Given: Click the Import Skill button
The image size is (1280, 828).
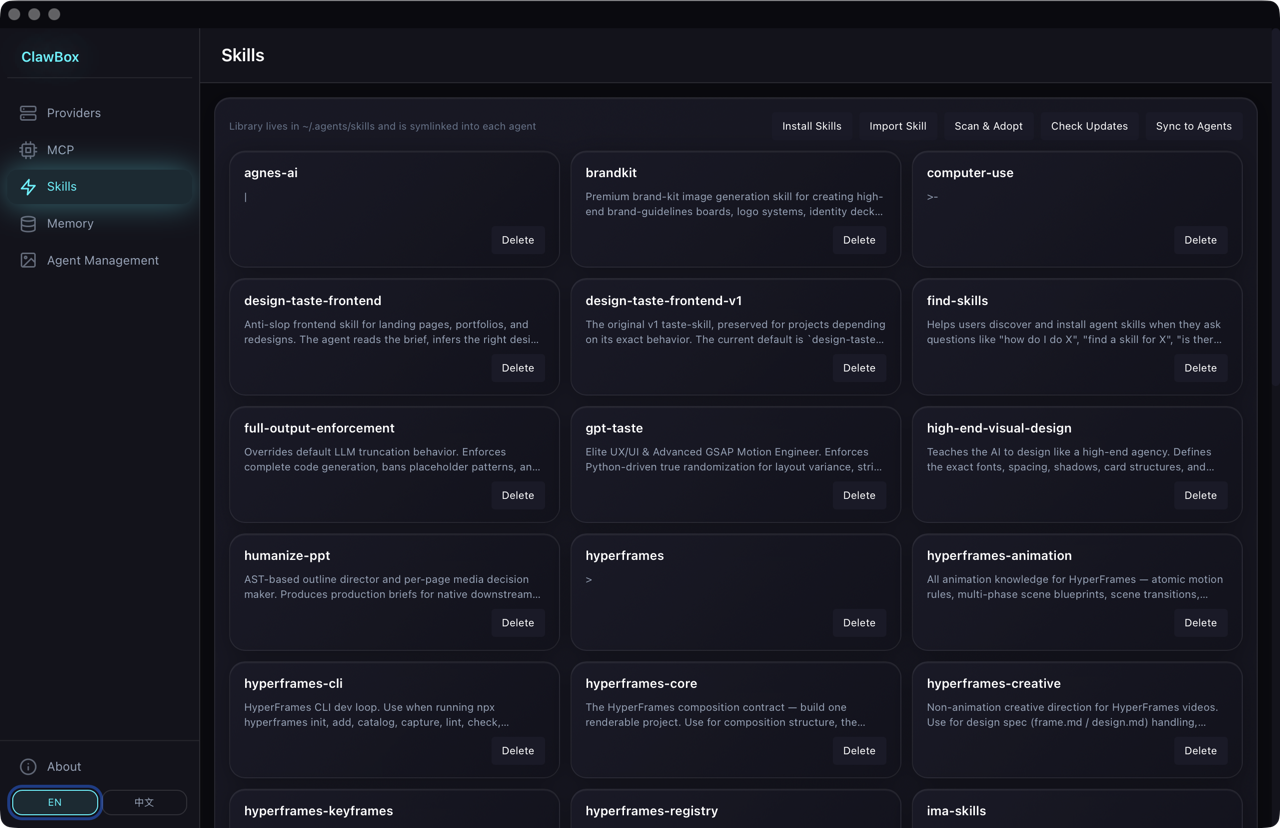Looking at the screenshot, I should click(898, 126).
